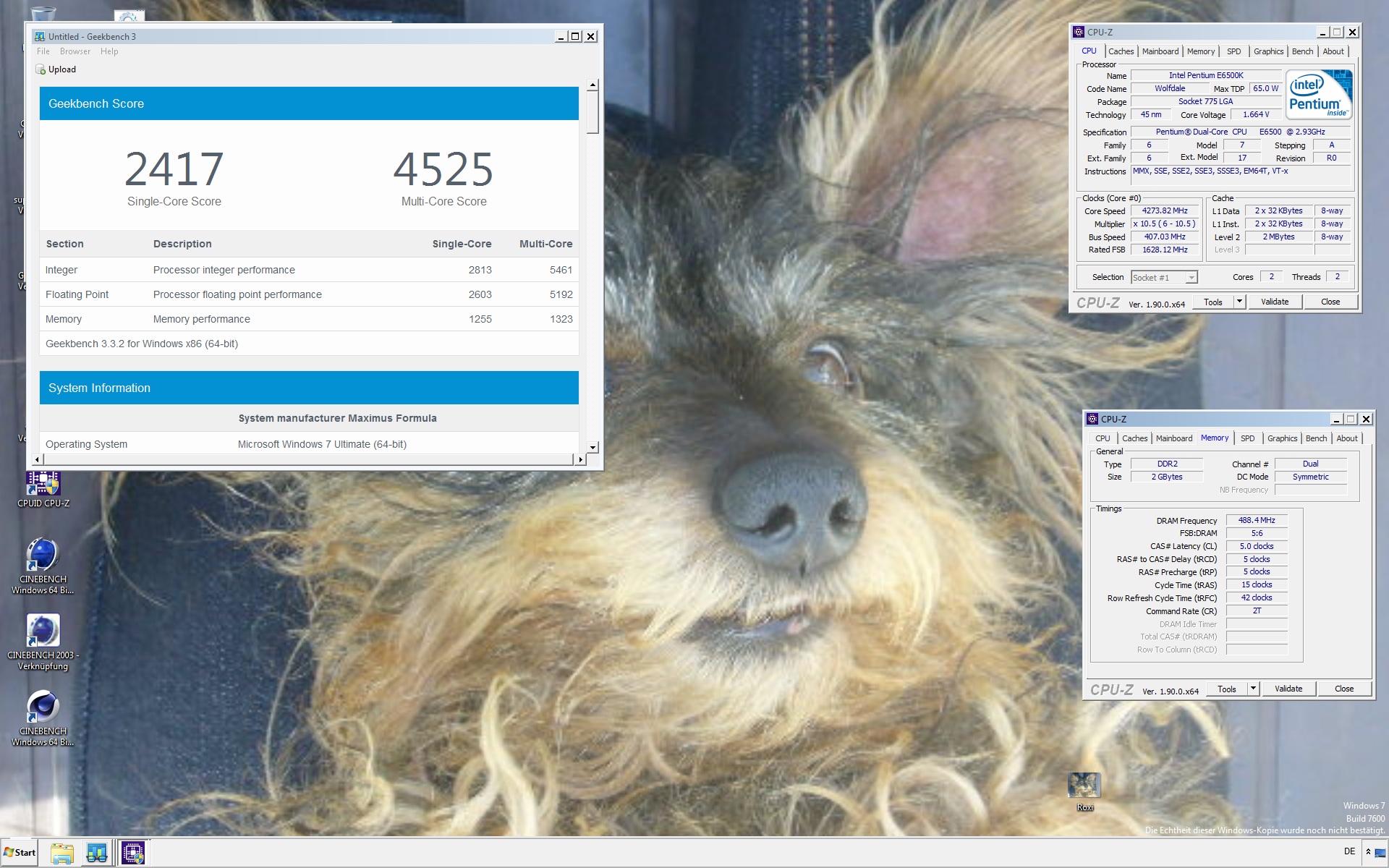The height and width of the screenshot is (868, 1389).
Task: Click the top CPU-Z window title icon
Action: pyautogui.click(x=1079, y=32)
